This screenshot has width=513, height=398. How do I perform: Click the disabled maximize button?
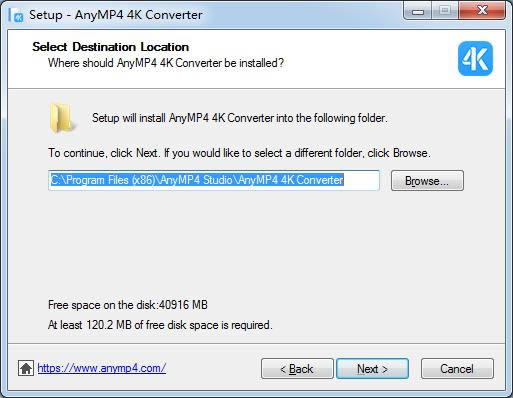click(445, 11)
